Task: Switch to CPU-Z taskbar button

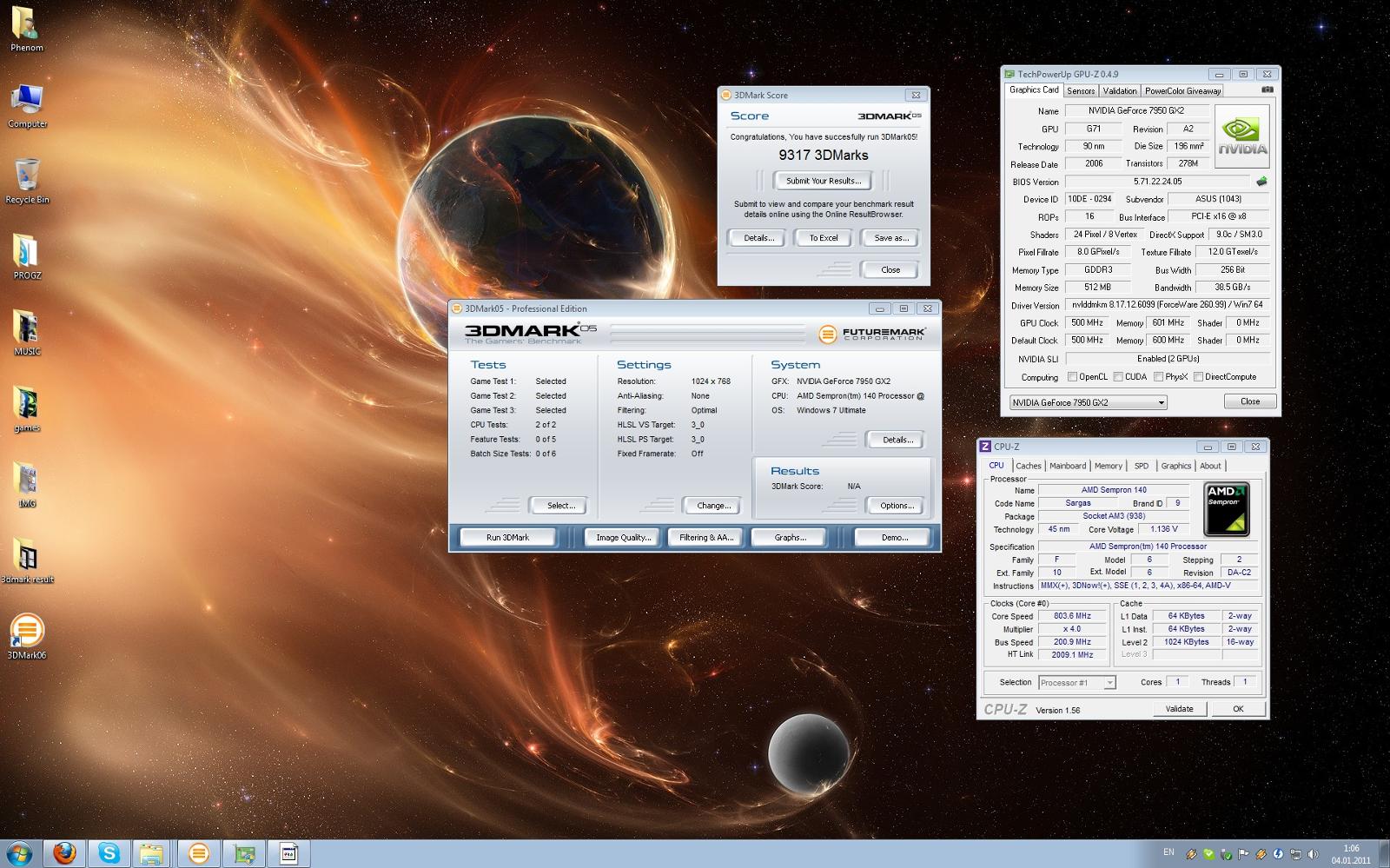Action: 289,853
